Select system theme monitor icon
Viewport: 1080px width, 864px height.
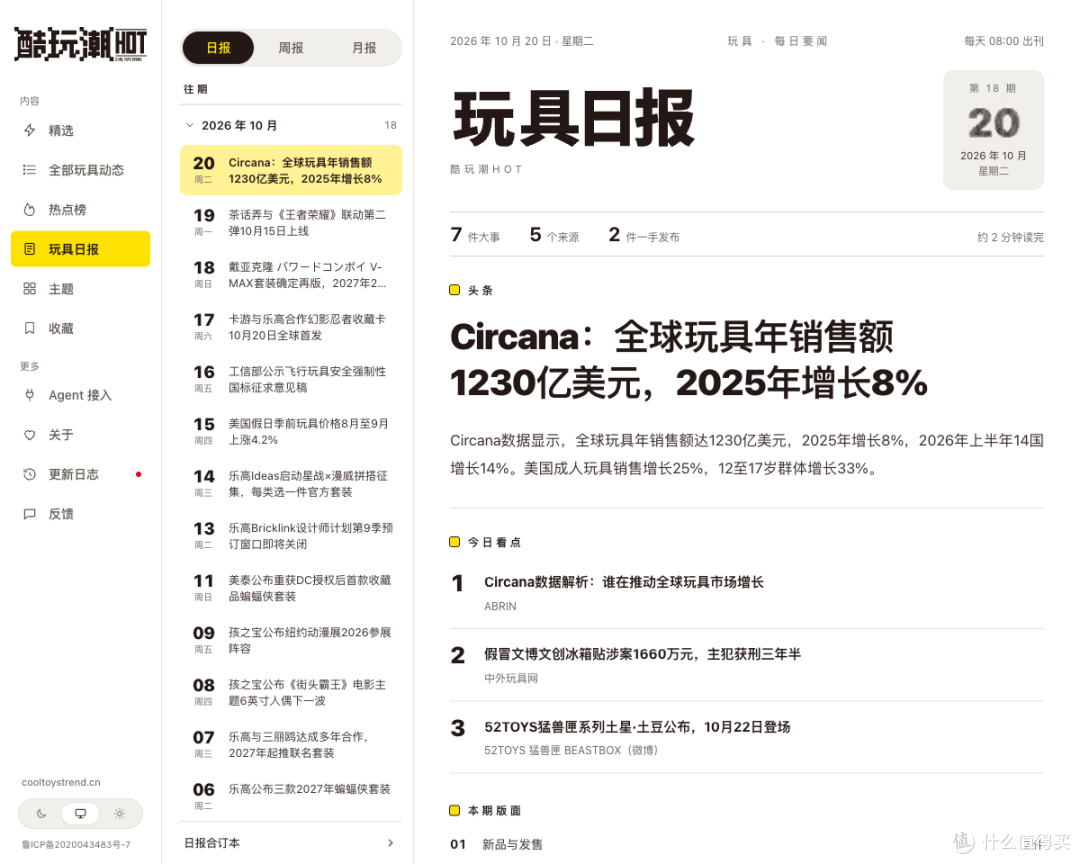tap(81, 814)
